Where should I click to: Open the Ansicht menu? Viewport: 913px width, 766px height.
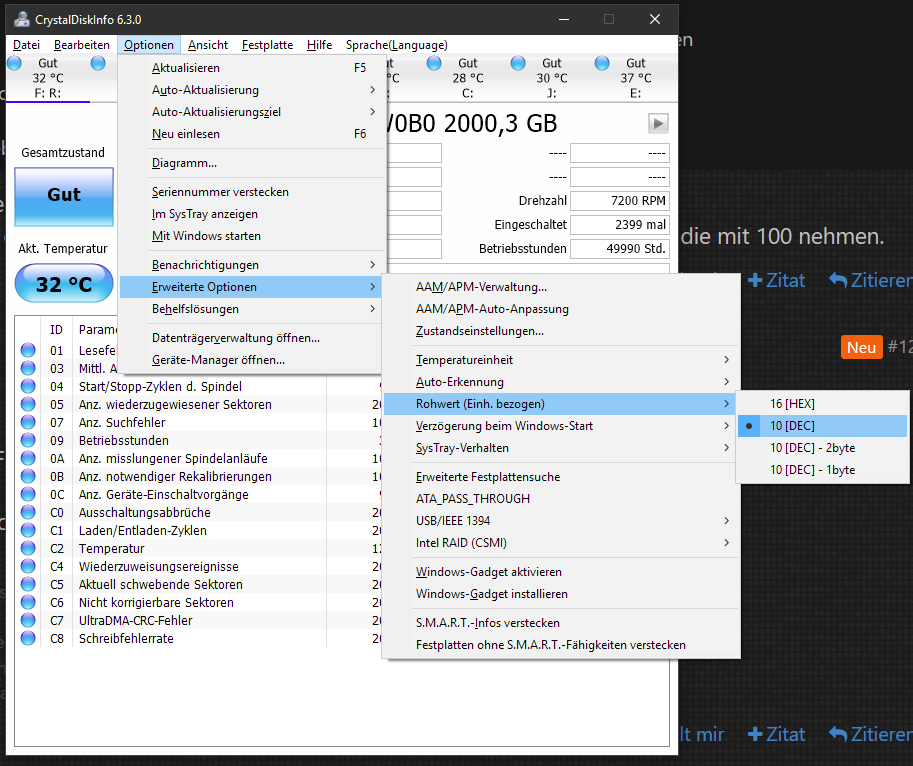(208, 45)
